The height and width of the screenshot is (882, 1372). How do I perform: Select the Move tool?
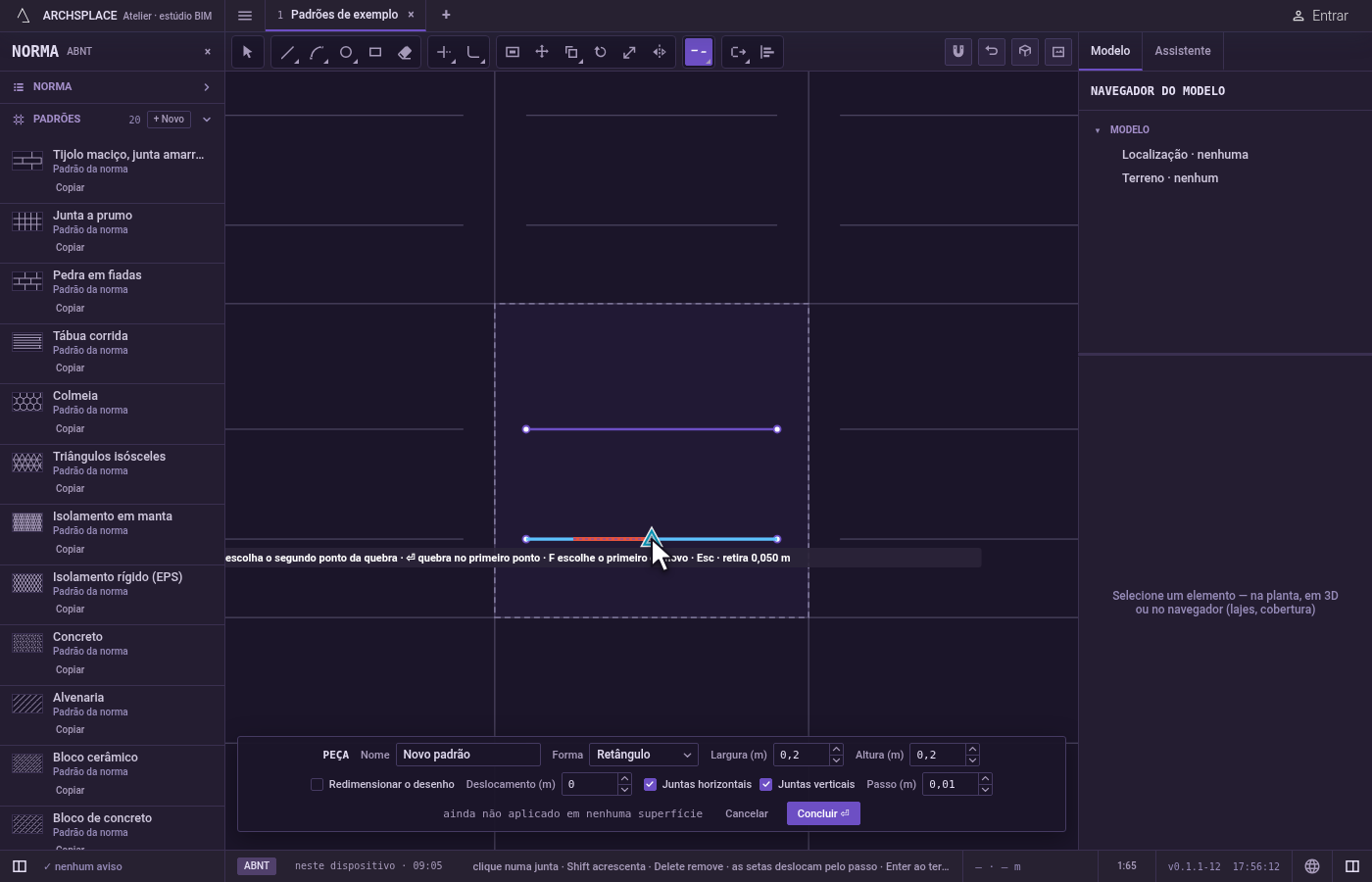(542, 52)
